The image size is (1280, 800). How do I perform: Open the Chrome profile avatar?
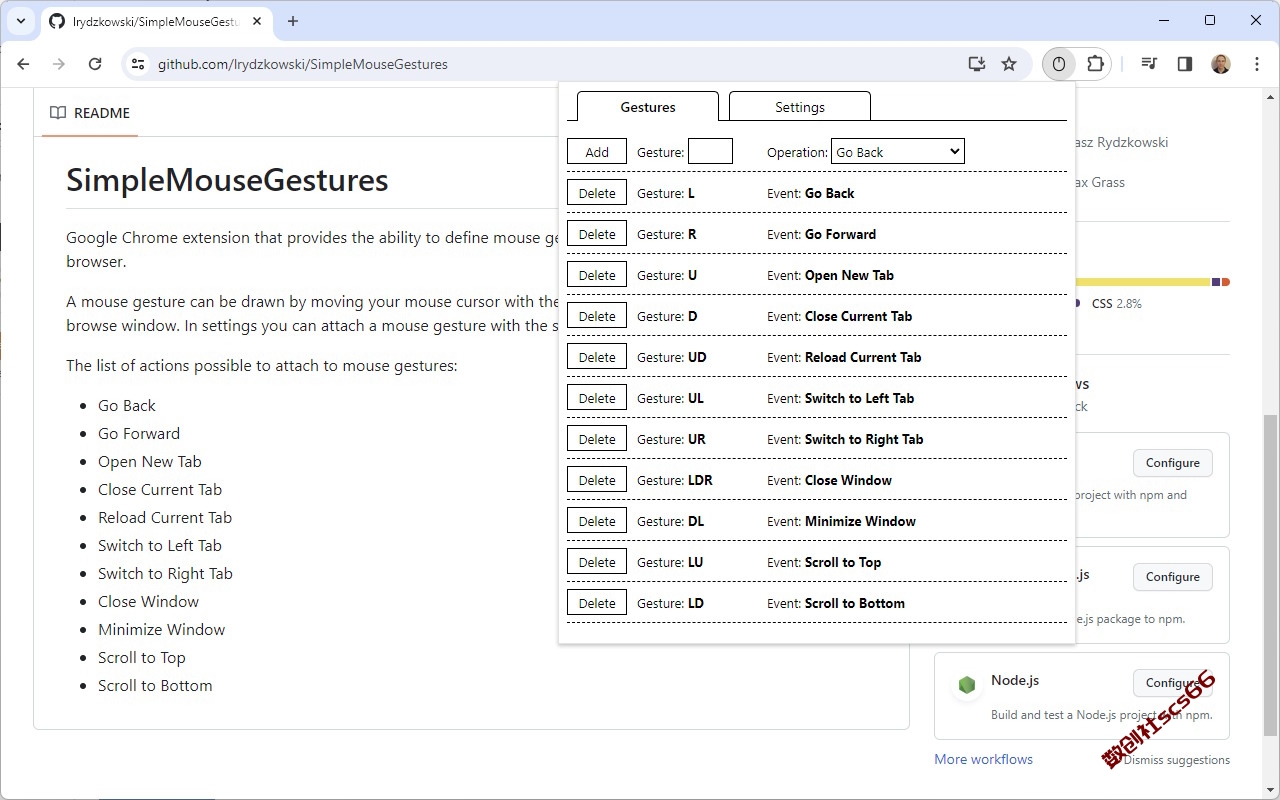click(1221, 64)
